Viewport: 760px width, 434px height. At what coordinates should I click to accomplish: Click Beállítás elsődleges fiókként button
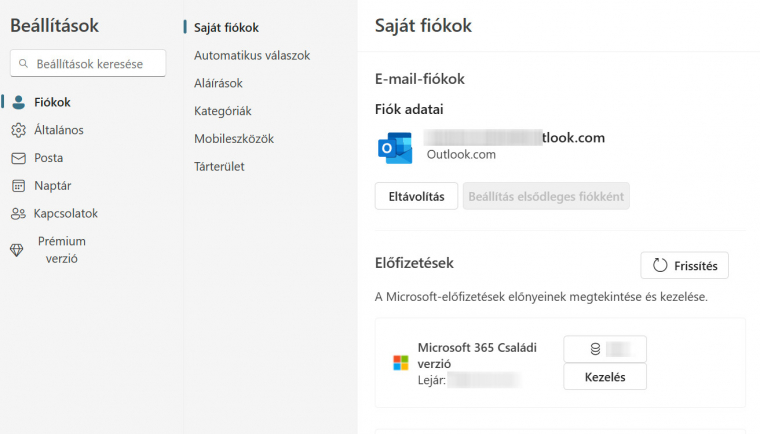546,196
